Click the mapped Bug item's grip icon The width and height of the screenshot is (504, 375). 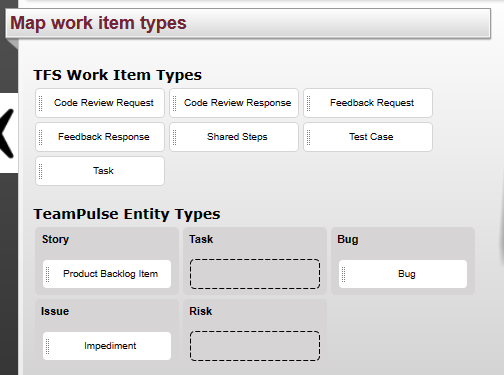[344, 274]
